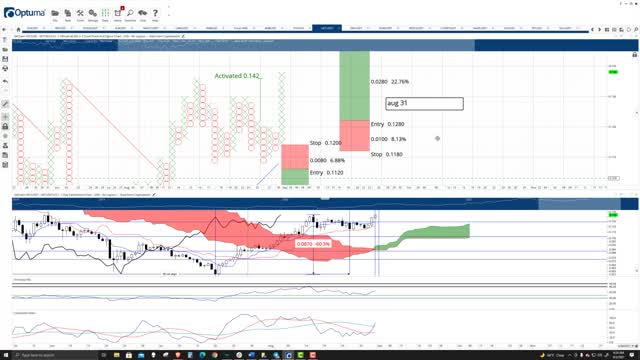Screen dimensions: 640x360
Task: Click the padlock icon in left sidebar
Action: point(5,126)
